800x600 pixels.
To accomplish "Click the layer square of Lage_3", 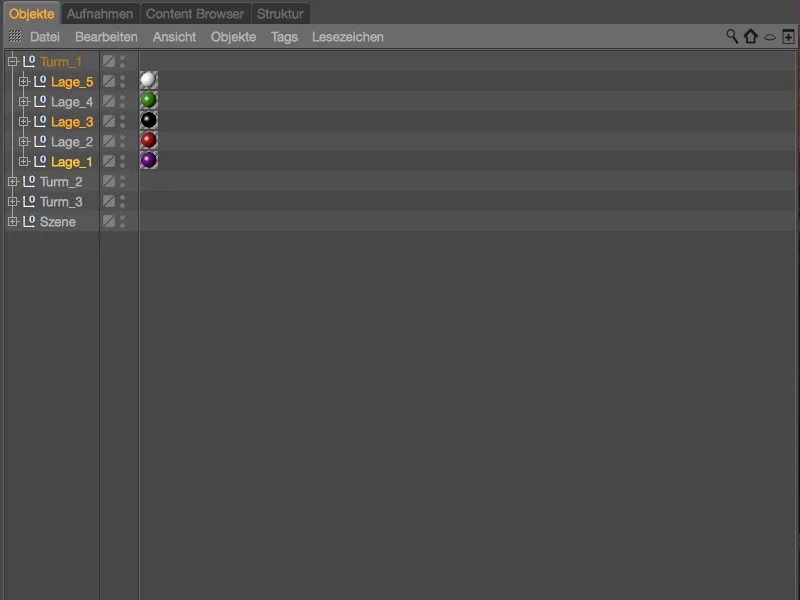I will click(109, 121).
